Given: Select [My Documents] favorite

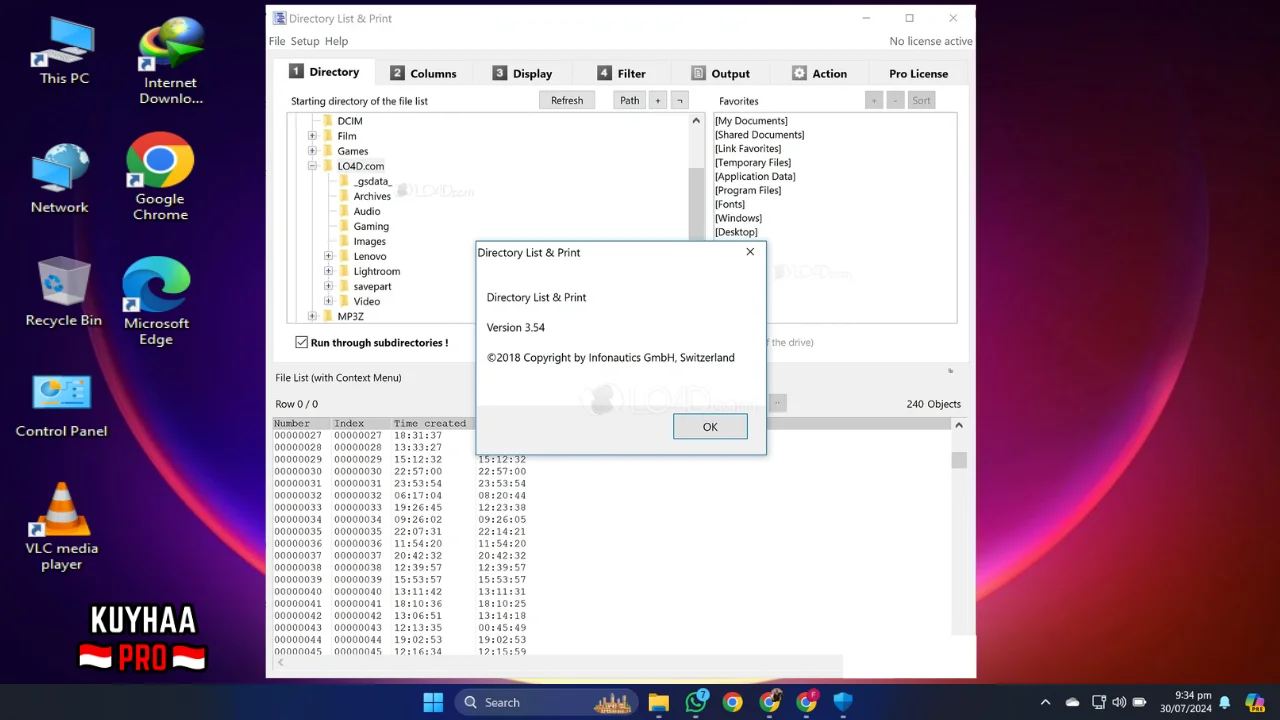Looking at the screenshot, I should (x=751, y=121).
